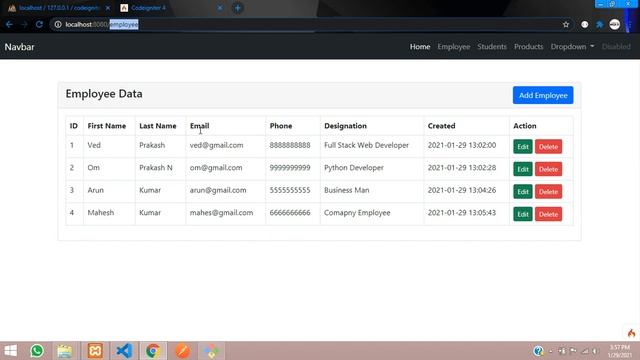Screen dimensions: 640x360
Task: Bookmark page with the star icon
Action: point(566,24)
